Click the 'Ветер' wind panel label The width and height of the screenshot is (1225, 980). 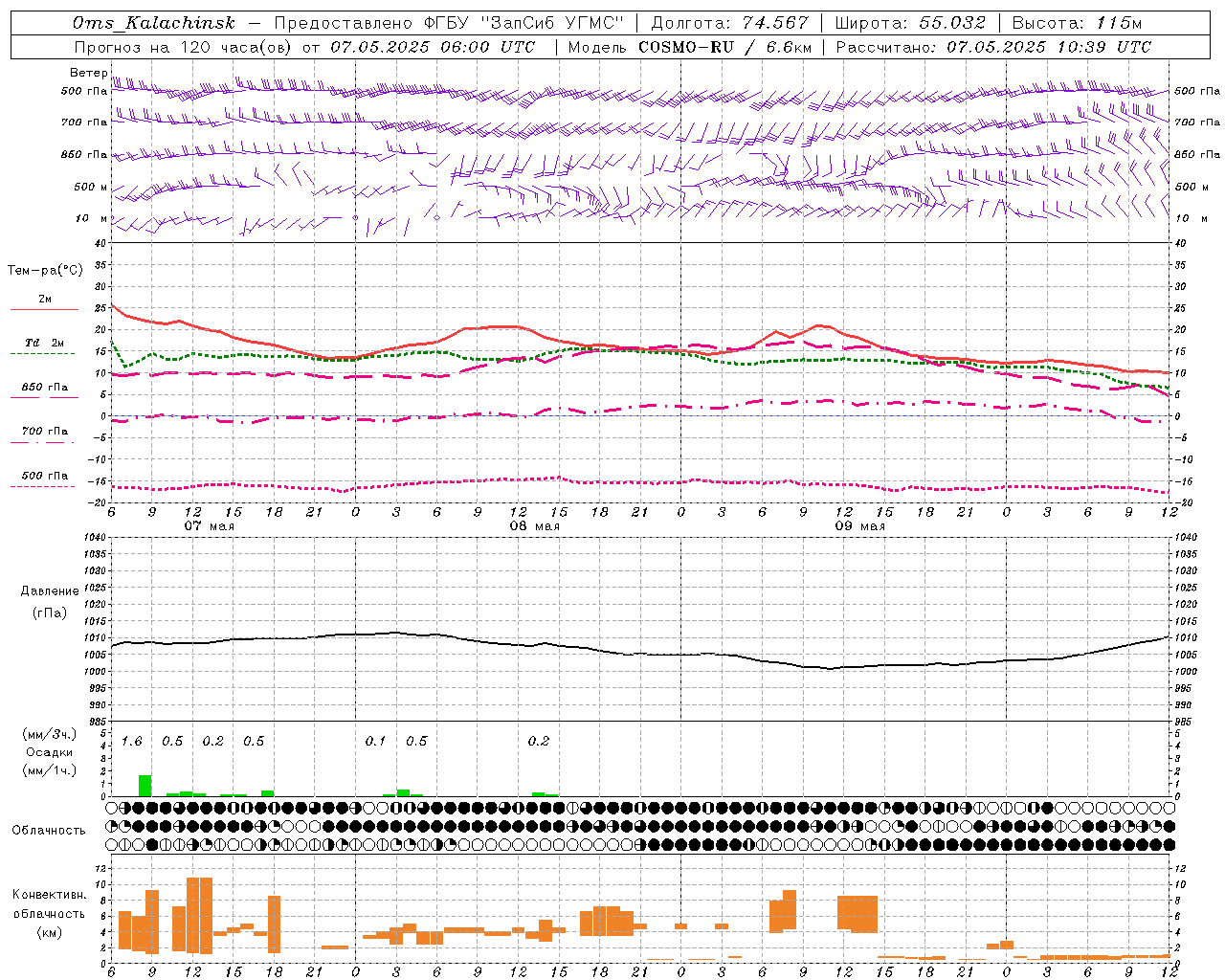tap(88, 73)
